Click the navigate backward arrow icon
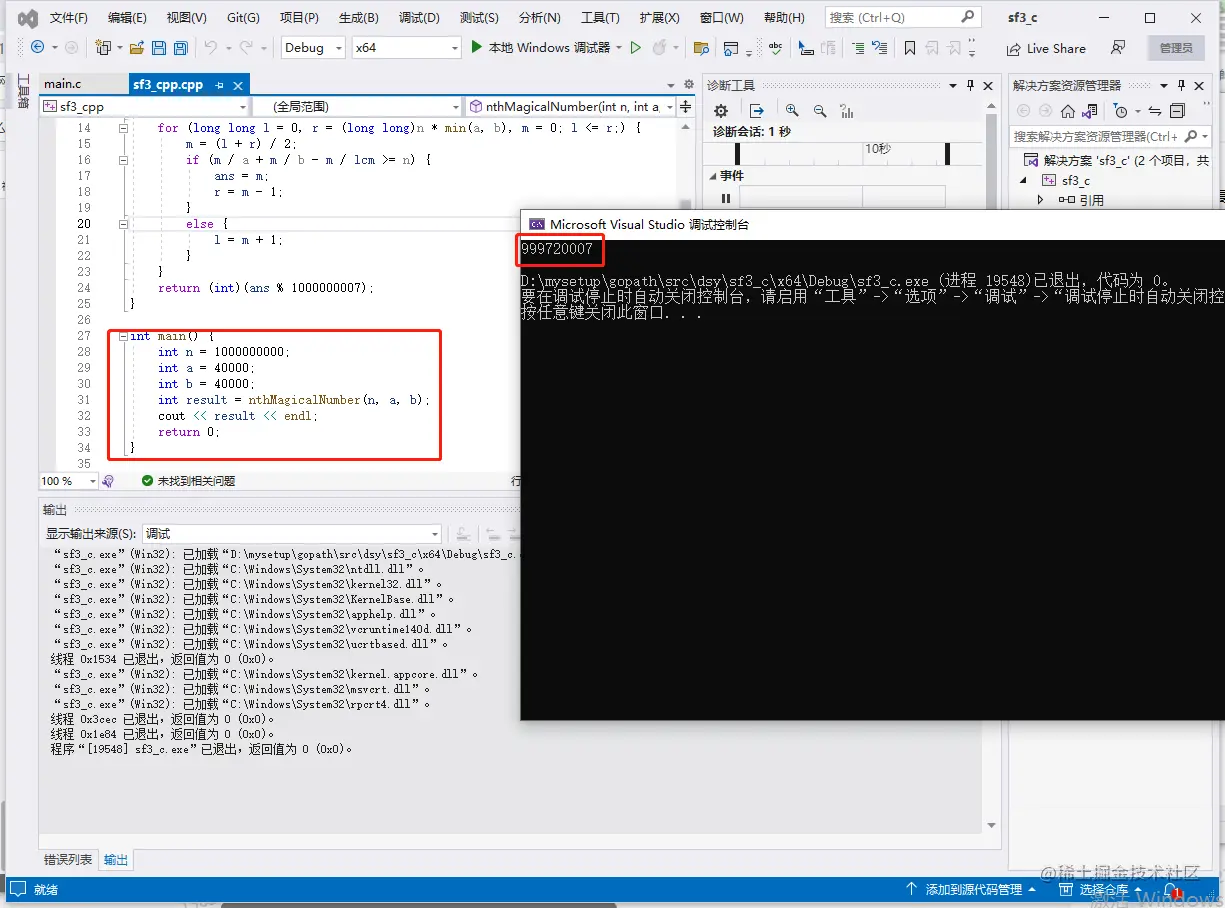Viewport: 1225px width, 908px height. (37, 47)
